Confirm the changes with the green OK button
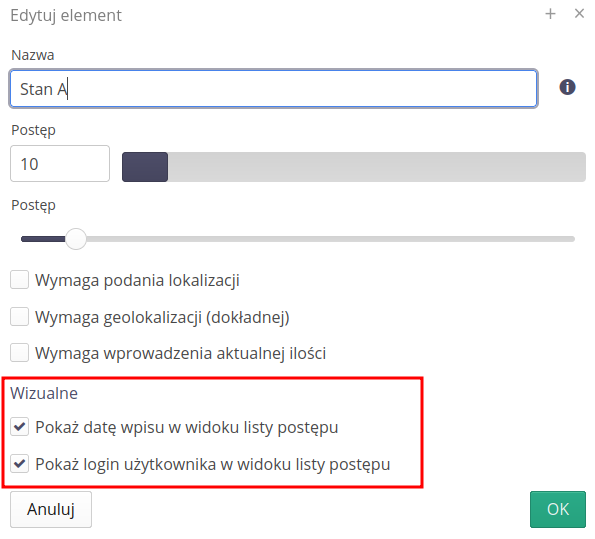 click(x=558, y=509)
